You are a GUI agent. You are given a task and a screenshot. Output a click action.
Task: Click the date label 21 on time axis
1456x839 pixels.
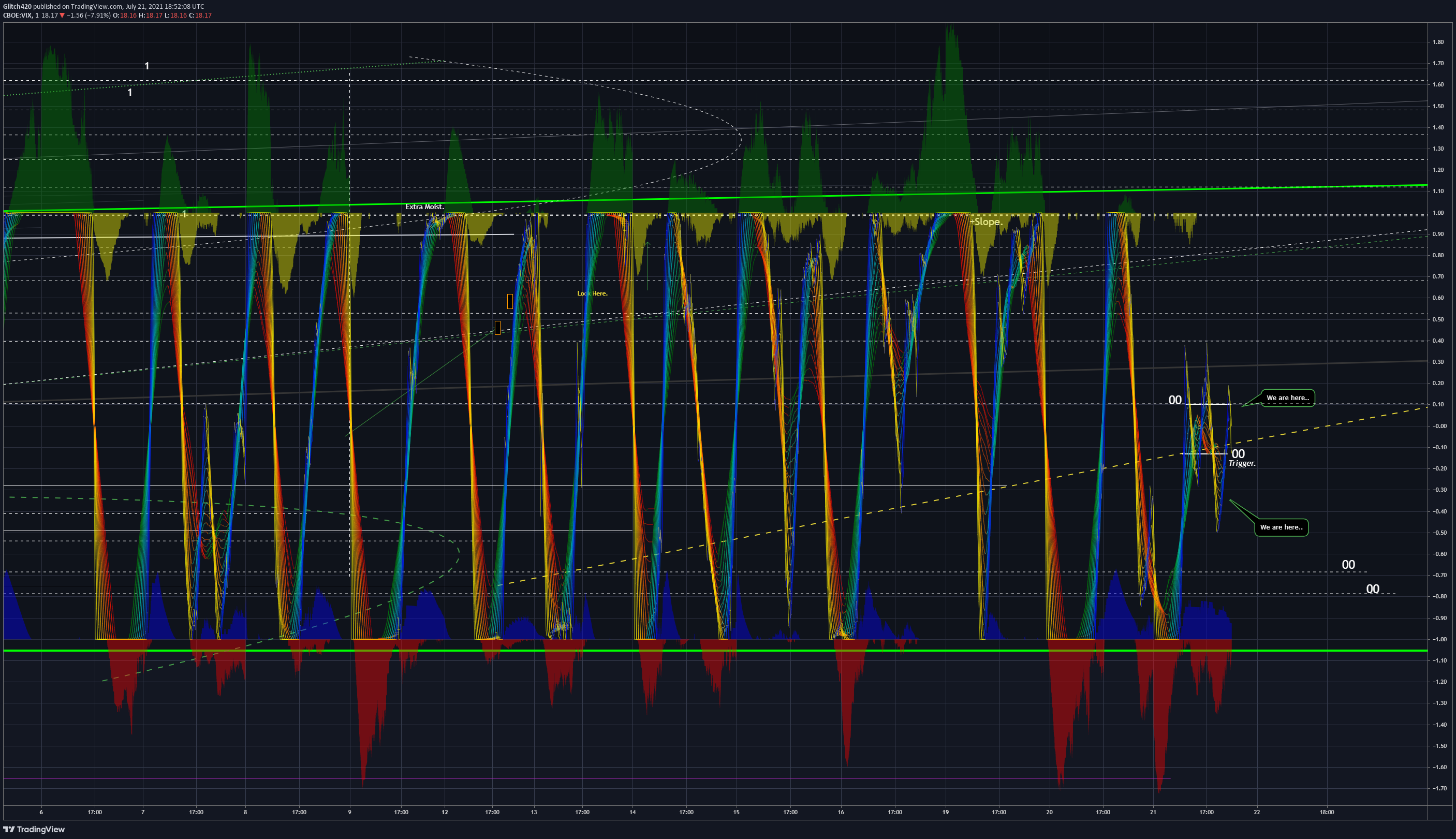[1153, 812]
